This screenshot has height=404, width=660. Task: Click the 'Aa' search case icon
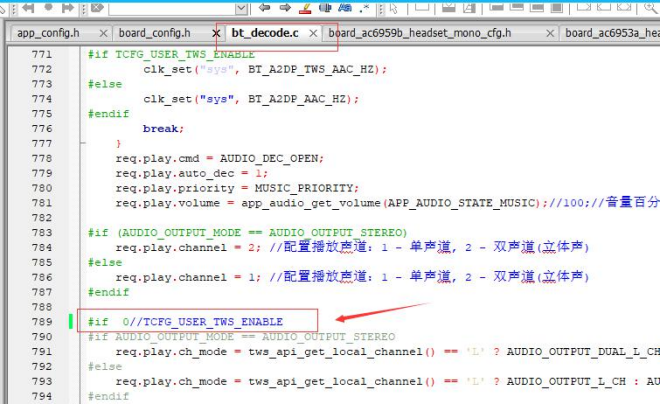pyautogui.click(x=345, y=7)
